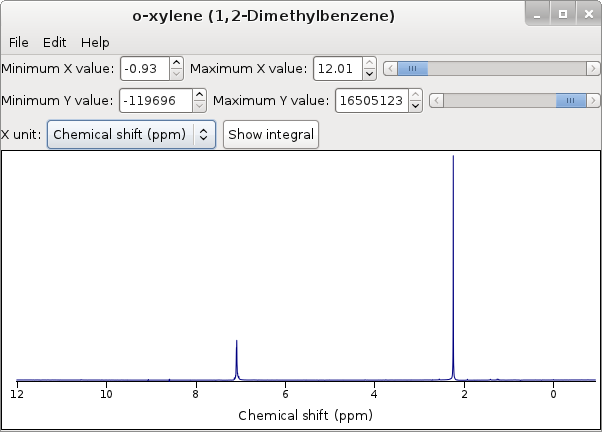Increase the Maximum Y value with up arrow
The image size is (602, 432).
(415, 95)
